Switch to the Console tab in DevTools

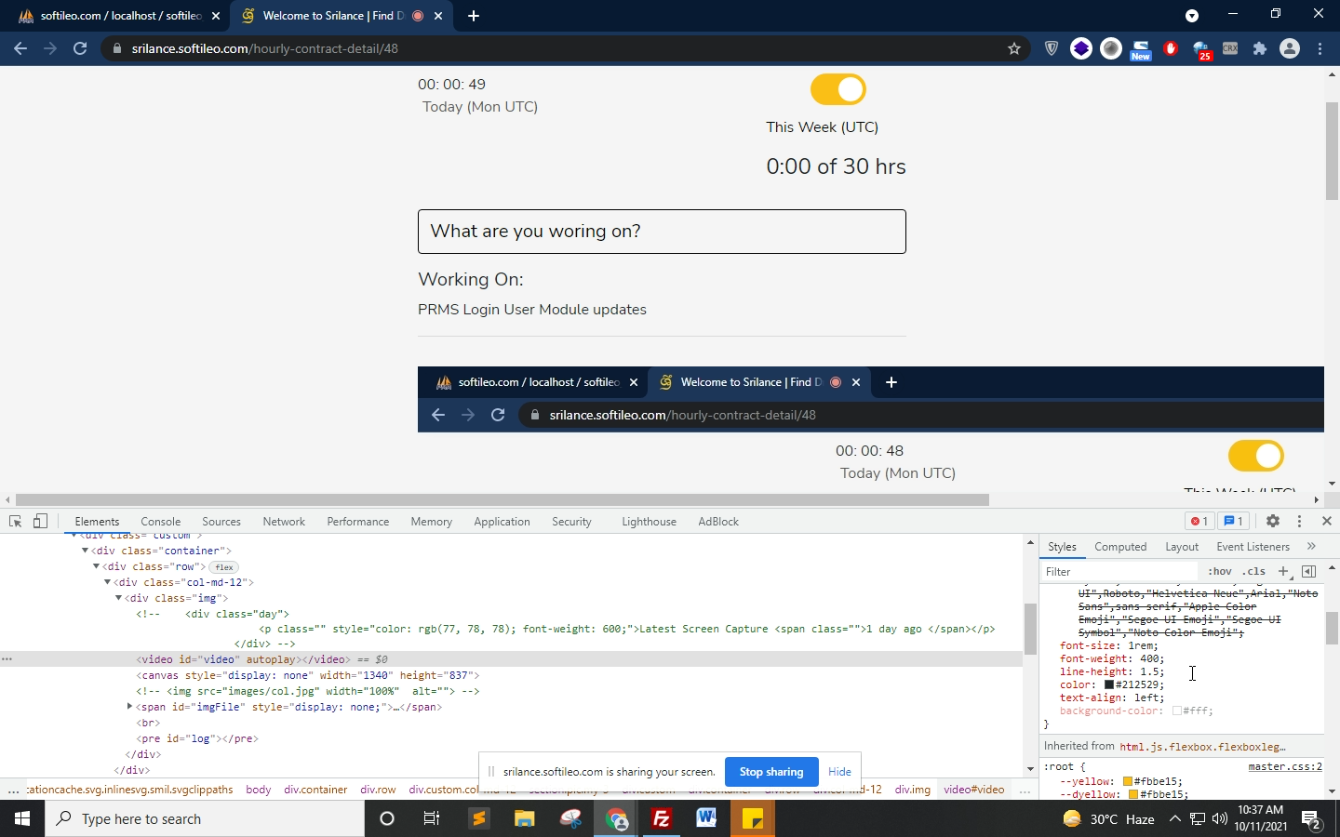pos(160,522)
